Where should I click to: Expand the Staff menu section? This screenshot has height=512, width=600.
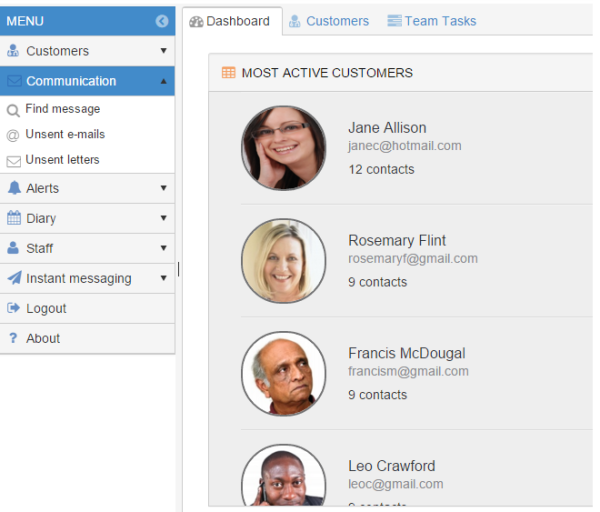(x=163, y=248)
